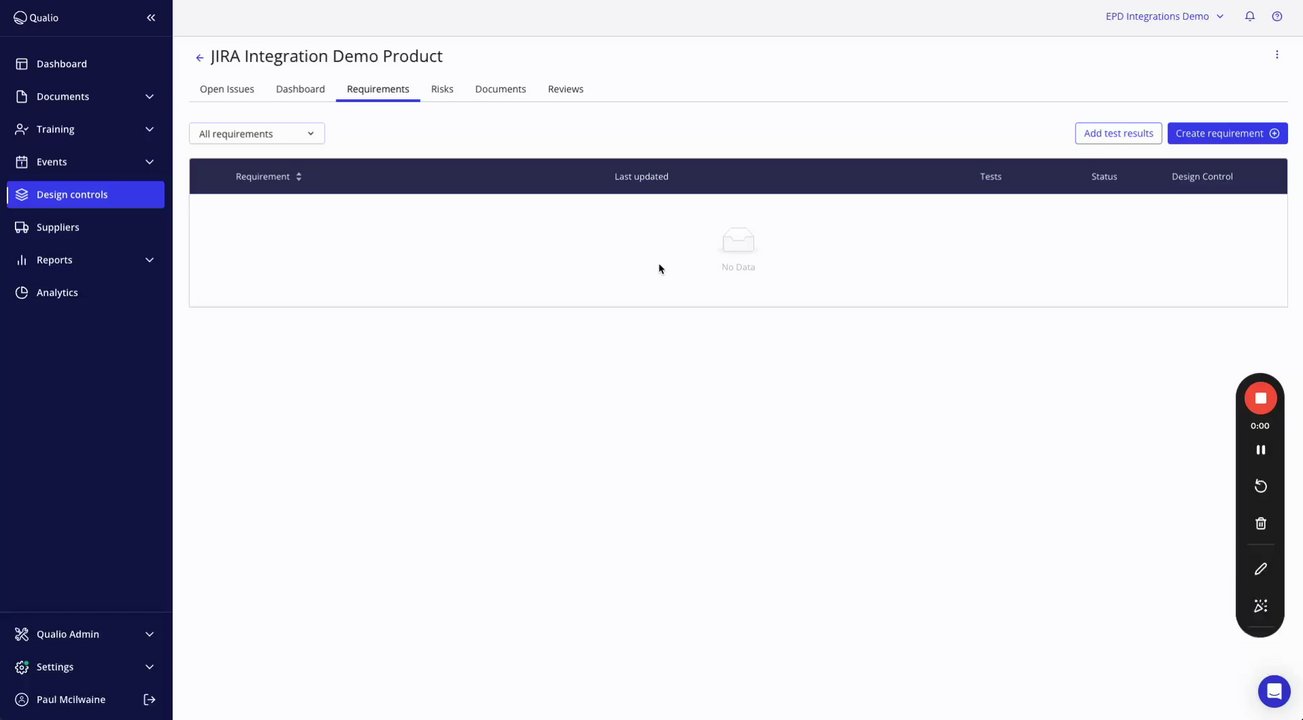The height and width of the screenshot is (720, 1303).
Task: Switch to the Reviews tab
Action: 565,89
